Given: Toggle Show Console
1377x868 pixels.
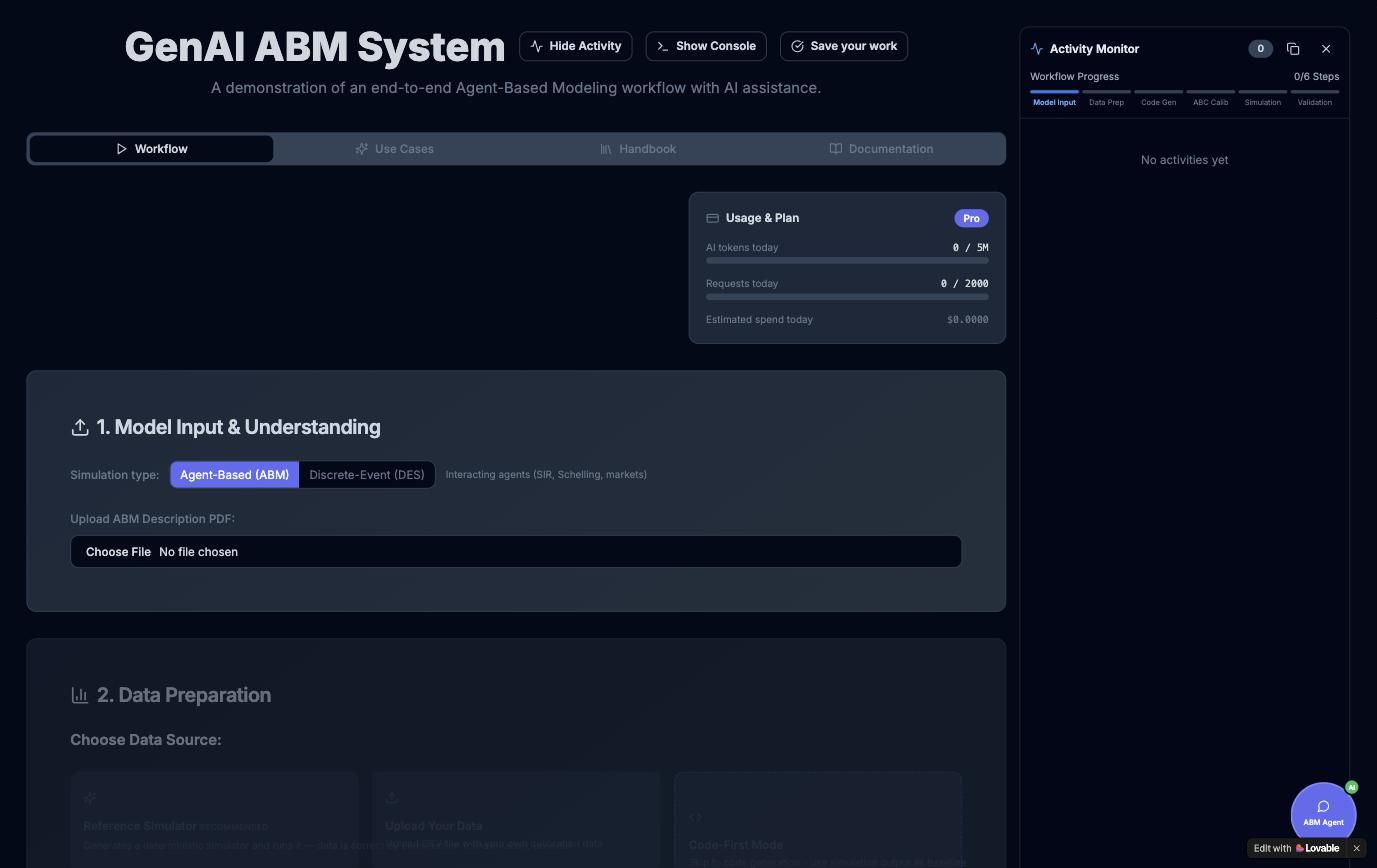Looking at the screenshot, I should click(x=706, y=46).
